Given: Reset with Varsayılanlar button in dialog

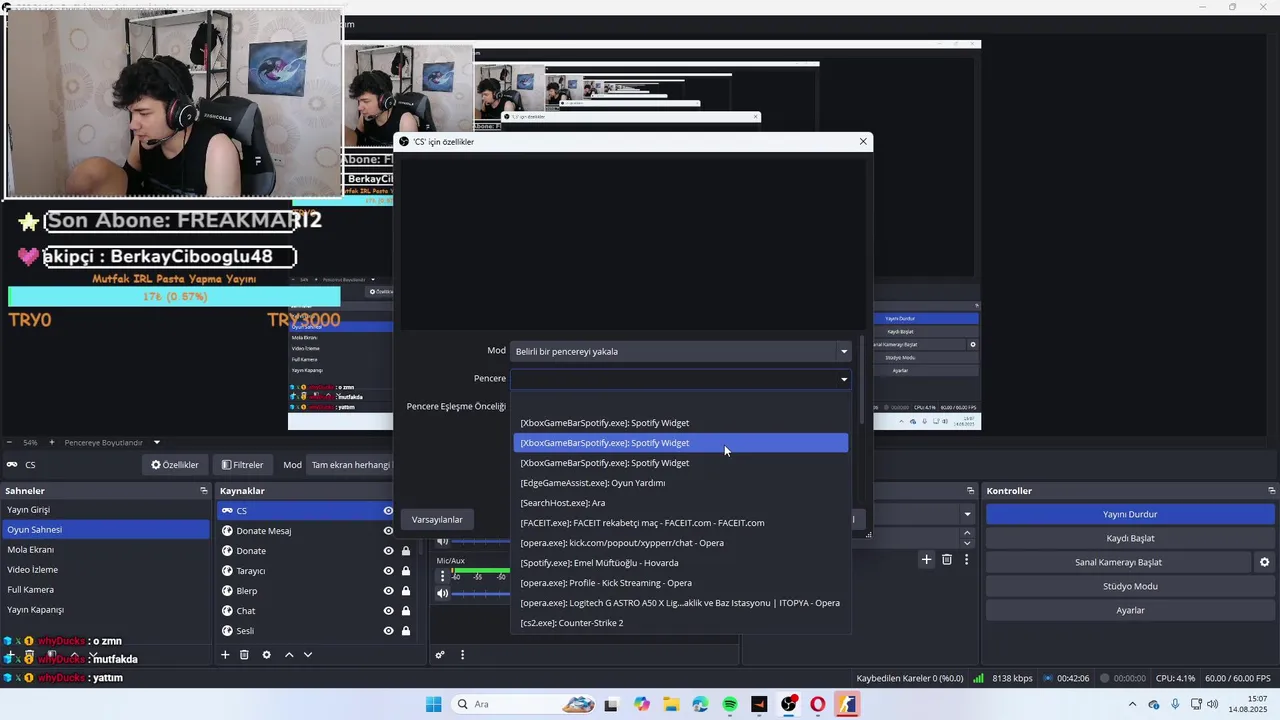Looking at the screenshot, I should [437, 519].
